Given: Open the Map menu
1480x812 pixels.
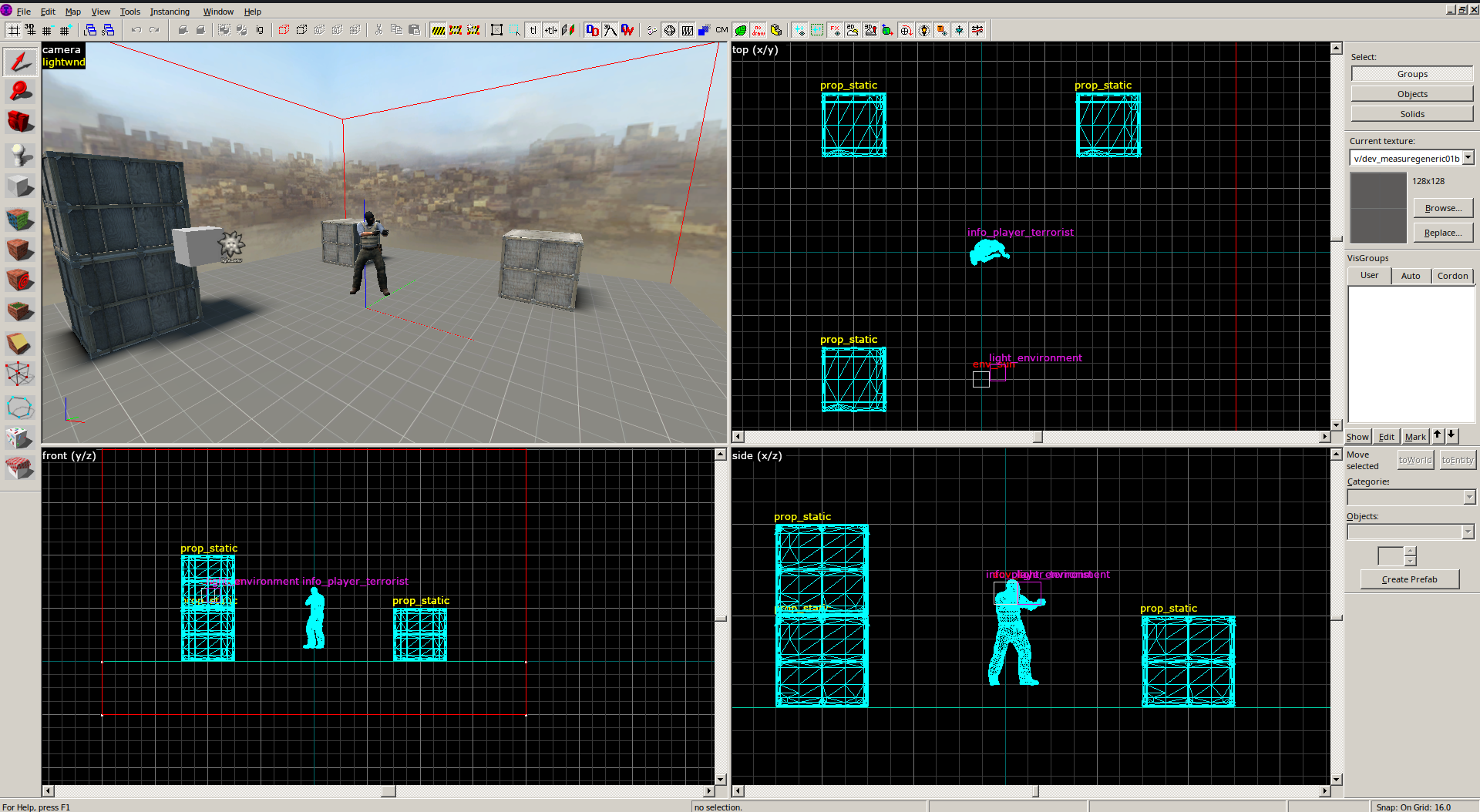Looking at the screenshot, I should coord(73,12).
